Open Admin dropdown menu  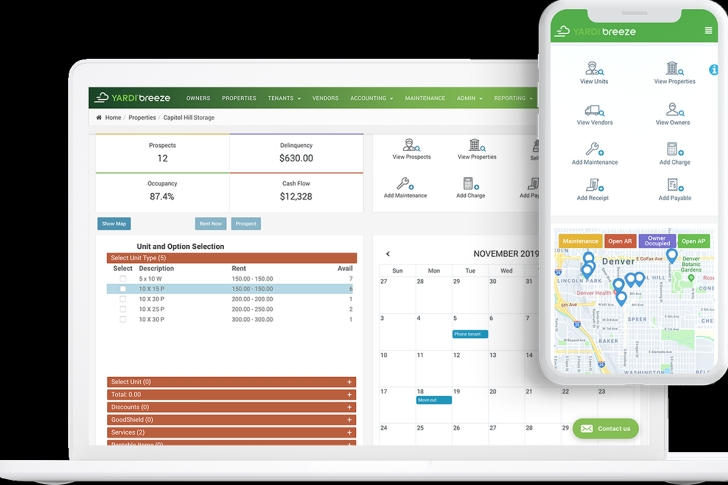469,98
